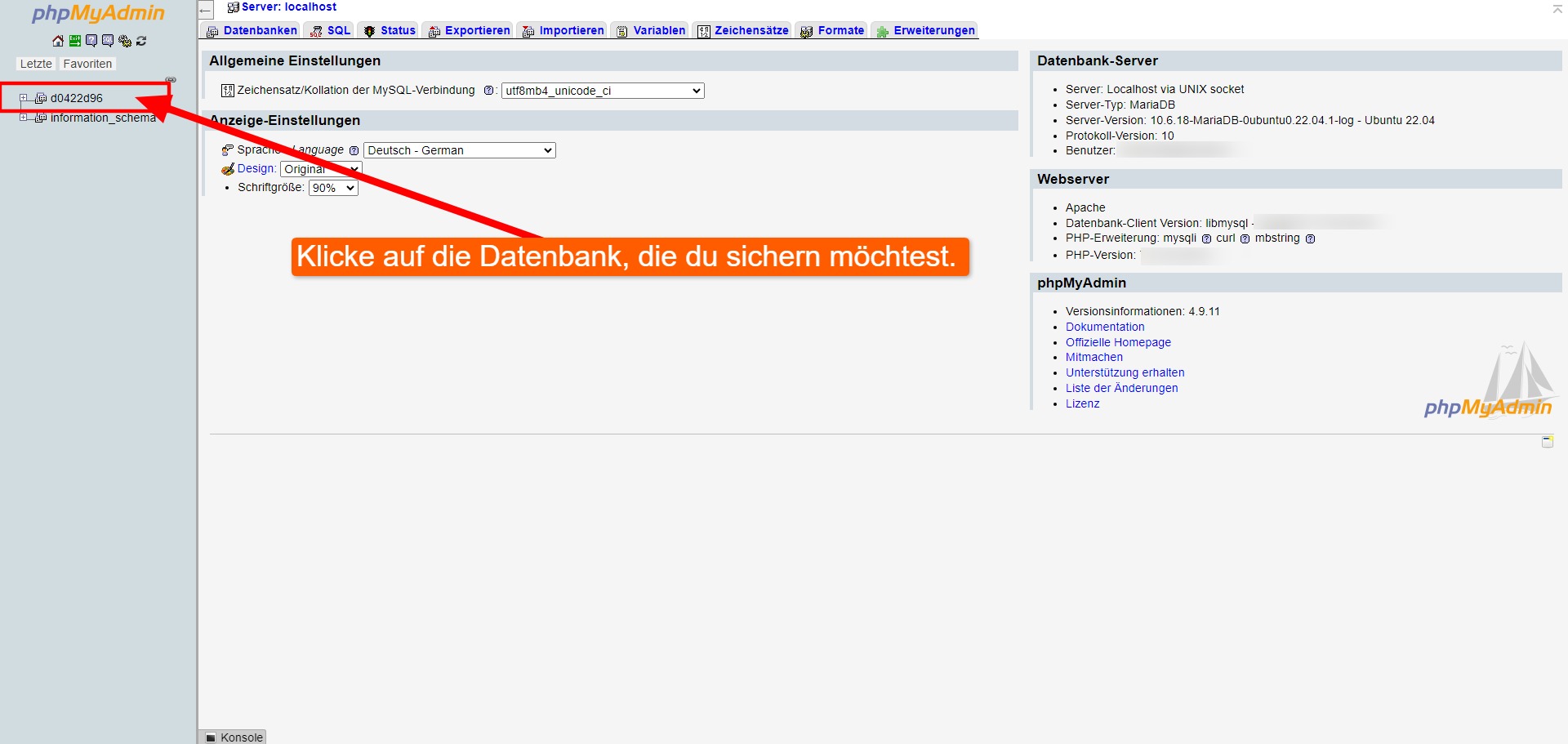Click the 'Protokoll-Version: 10' text
The height and width of the screenshot is (744, 1568).
[x=1120, y=136]
